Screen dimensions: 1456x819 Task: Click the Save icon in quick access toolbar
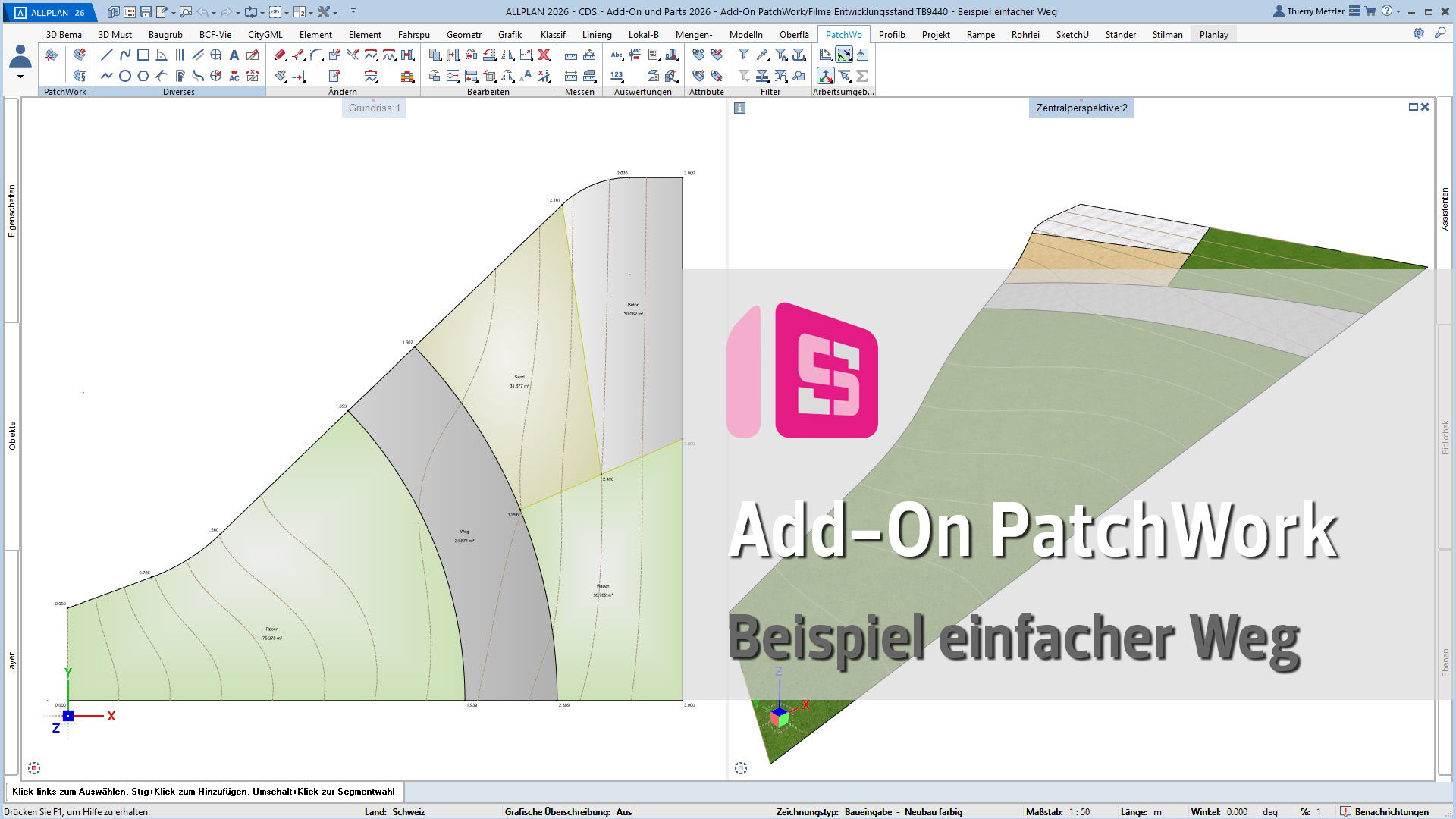coord(146,12)
